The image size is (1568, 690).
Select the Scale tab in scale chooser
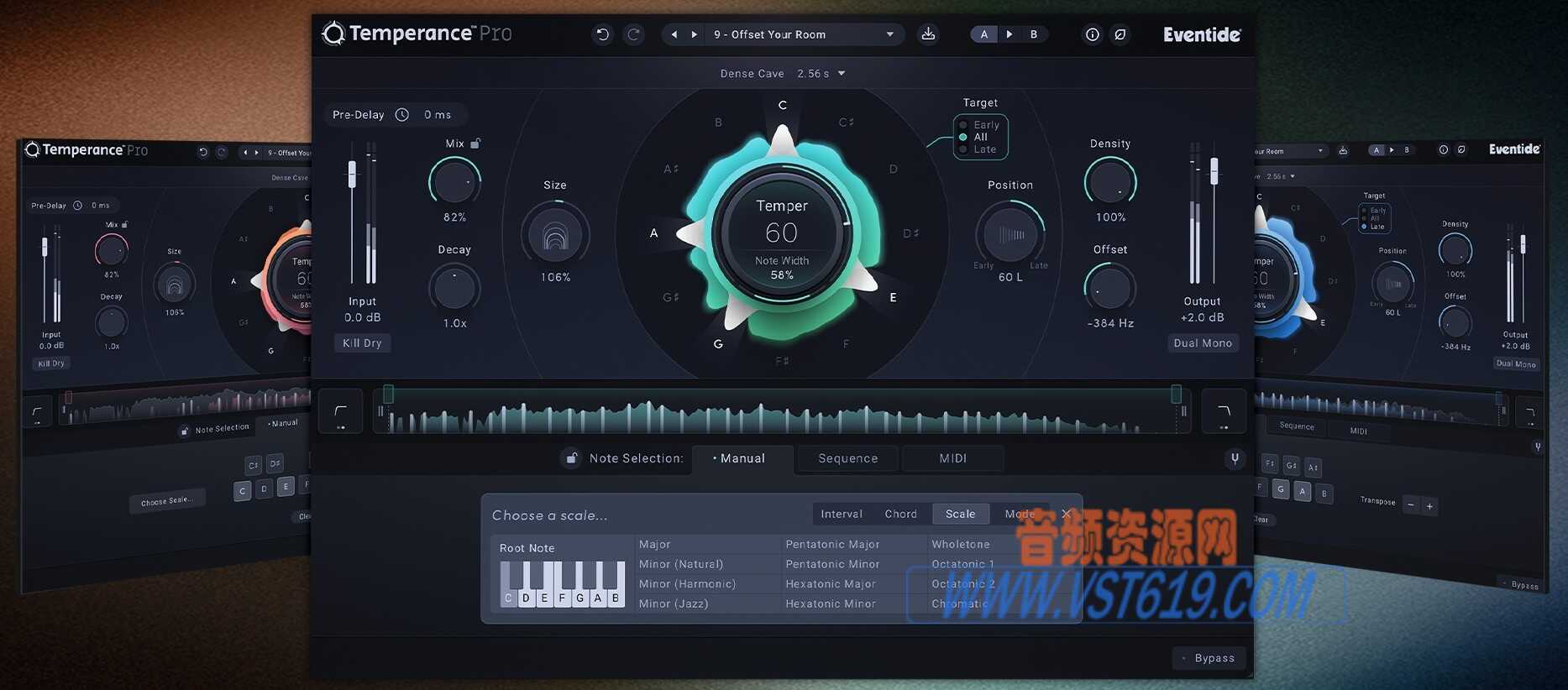pyautogui.click(x=961, y=514)
